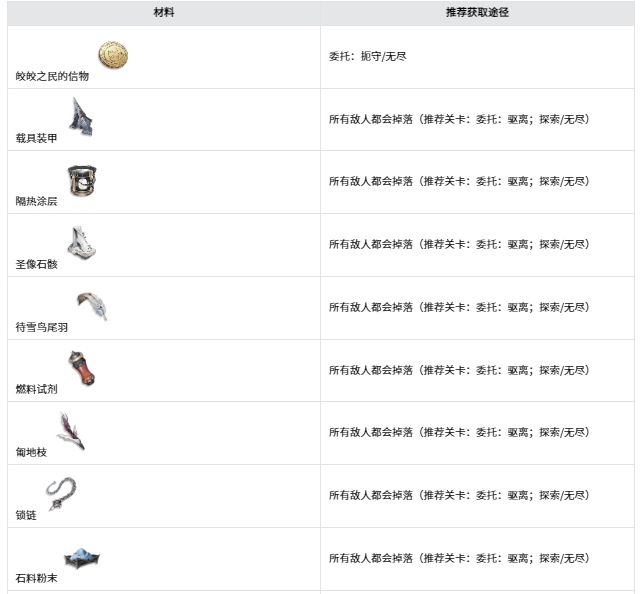Click the 隔热涂层 text label

37,201
